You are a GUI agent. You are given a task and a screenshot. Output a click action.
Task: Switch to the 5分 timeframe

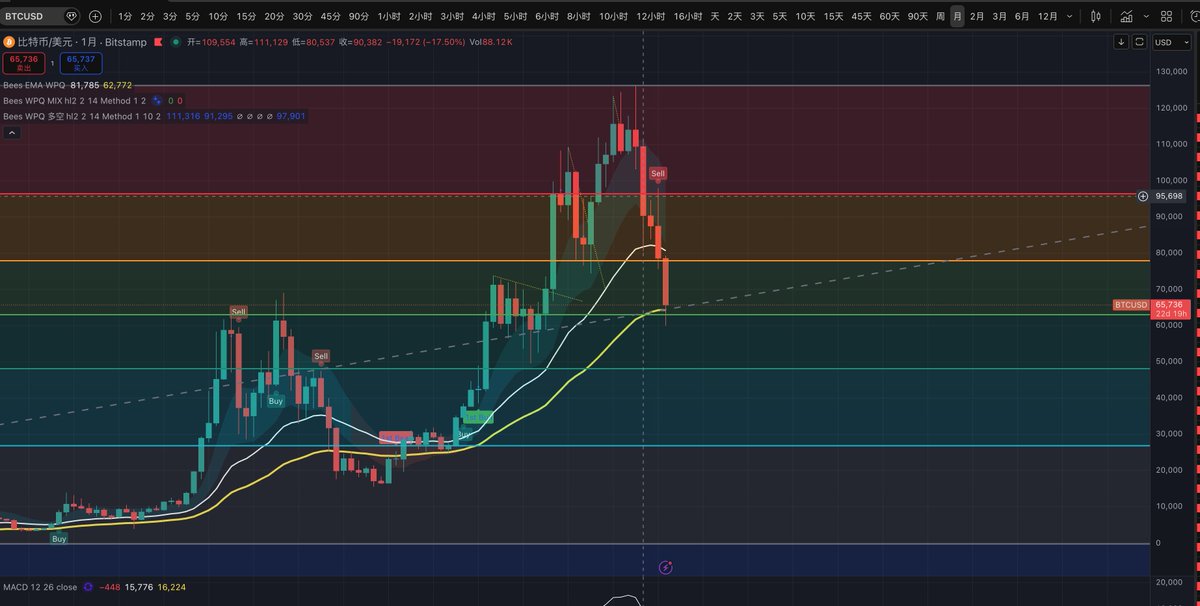point(192,16)
